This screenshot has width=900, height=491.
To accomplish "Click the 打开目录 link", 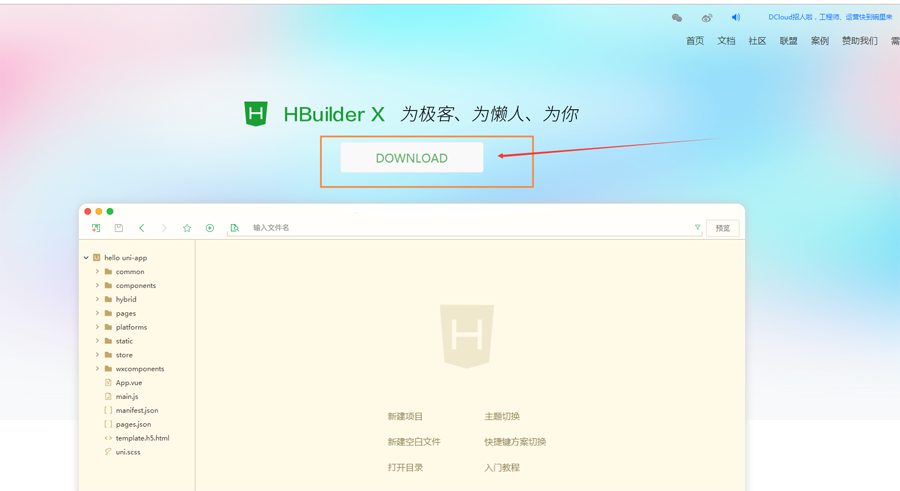I will tap(405, 467).
